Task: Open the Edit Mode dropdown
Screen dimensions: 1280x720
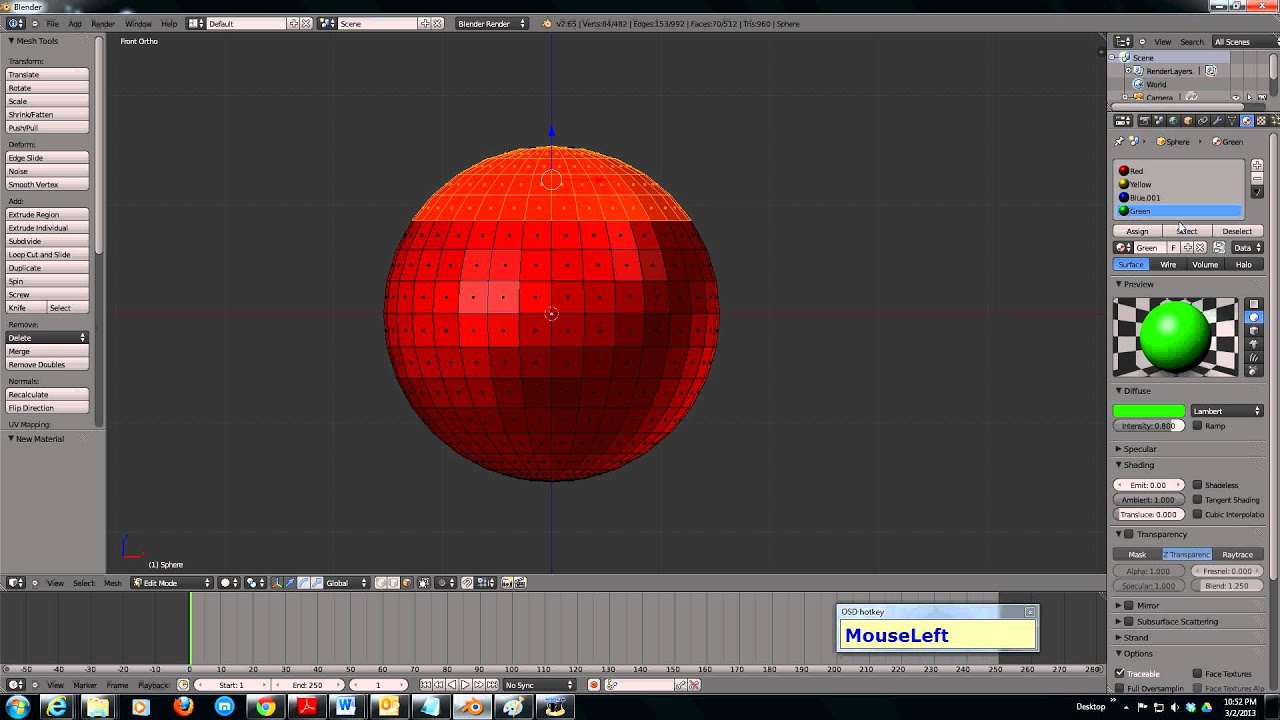Action: [x=172, y=583]
